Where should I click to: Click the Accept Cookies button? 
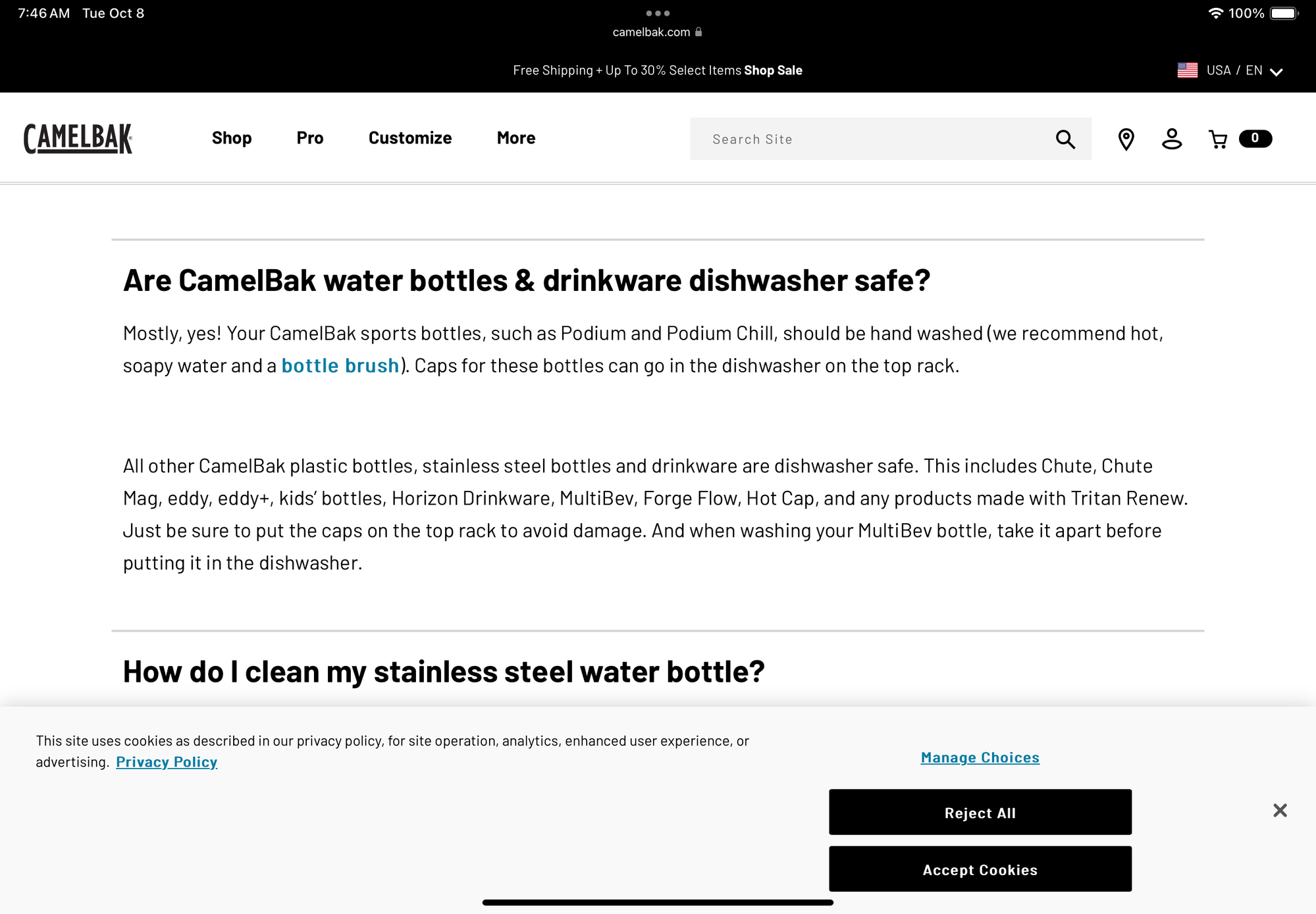tap(980, 869)
